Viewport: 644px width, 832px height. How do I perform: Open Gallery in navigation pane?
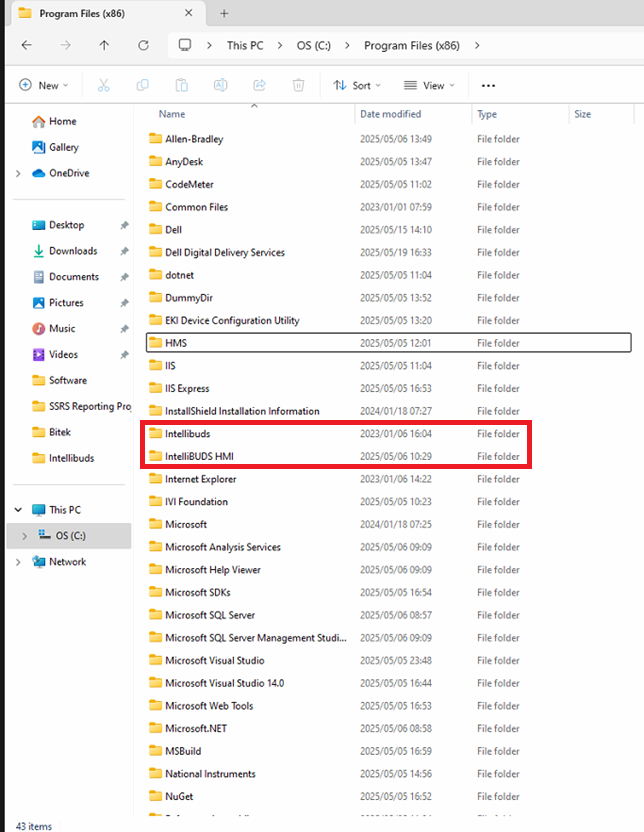pos(55,148)
